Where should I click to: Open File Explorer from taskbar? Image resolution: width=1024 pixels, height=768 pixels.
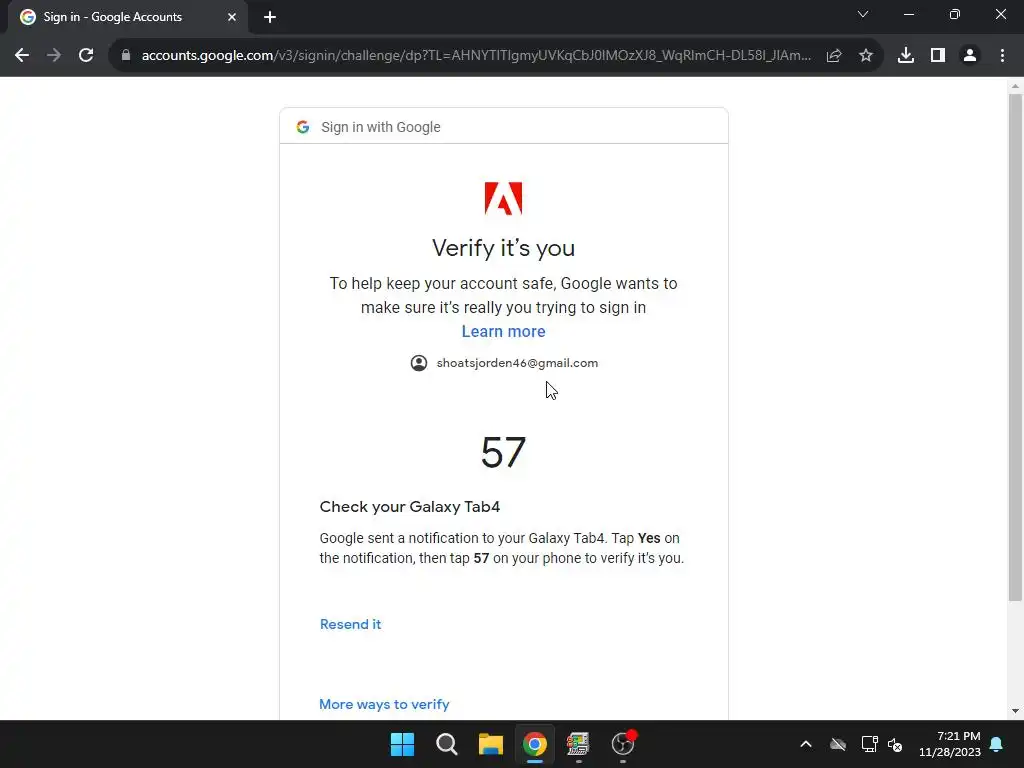pos(490,744)
